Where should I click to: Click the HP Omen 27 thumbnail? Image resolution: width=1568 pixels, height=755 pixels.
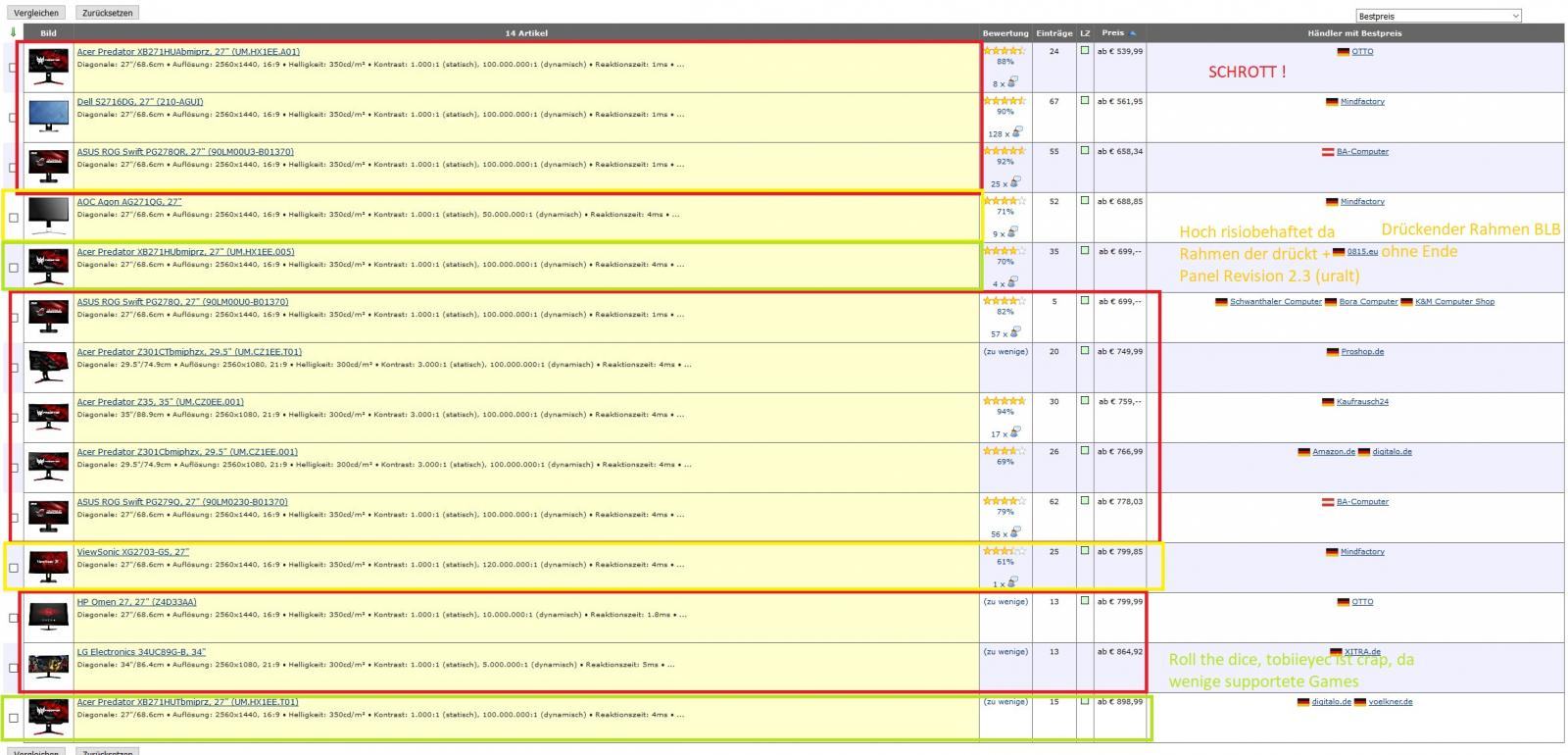point(48,616)
